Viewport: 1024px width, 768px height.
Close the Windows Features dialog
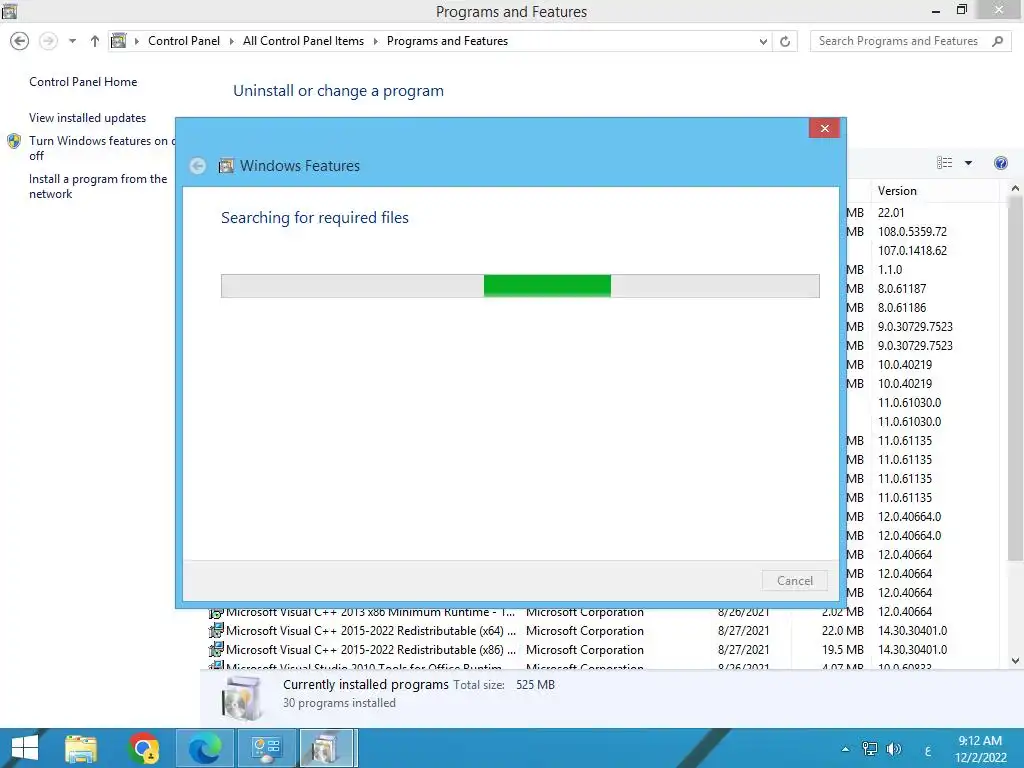(824, 128)
